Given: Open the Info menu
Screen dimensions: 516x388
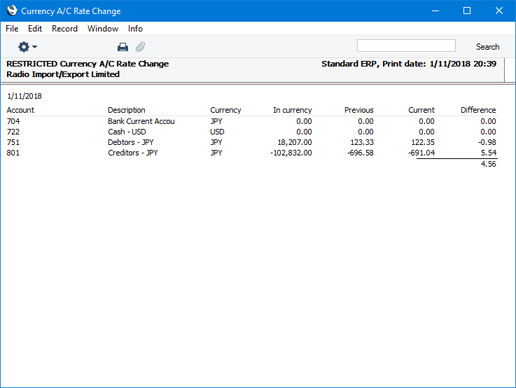Looking at the screenshot, I should 135,29.
